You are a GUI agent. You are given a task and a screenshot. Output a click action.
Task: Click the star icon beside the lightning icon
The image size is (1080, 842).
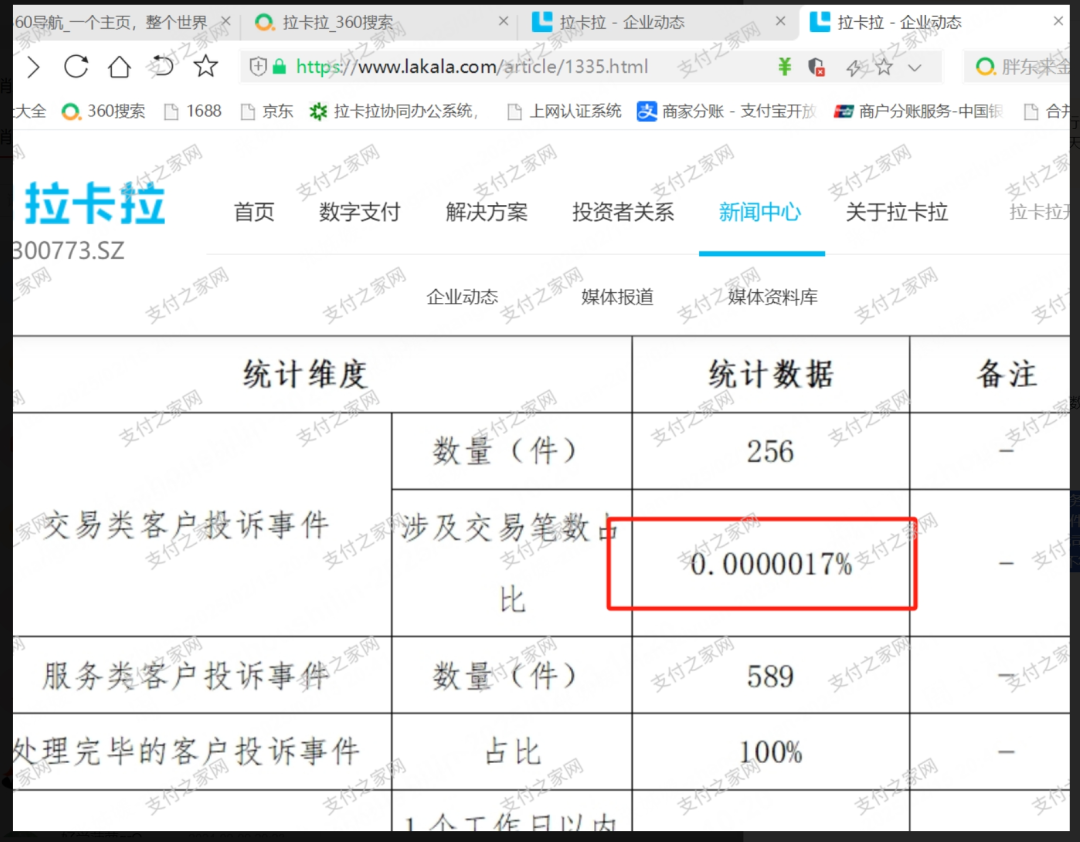(x=884, y=67)
